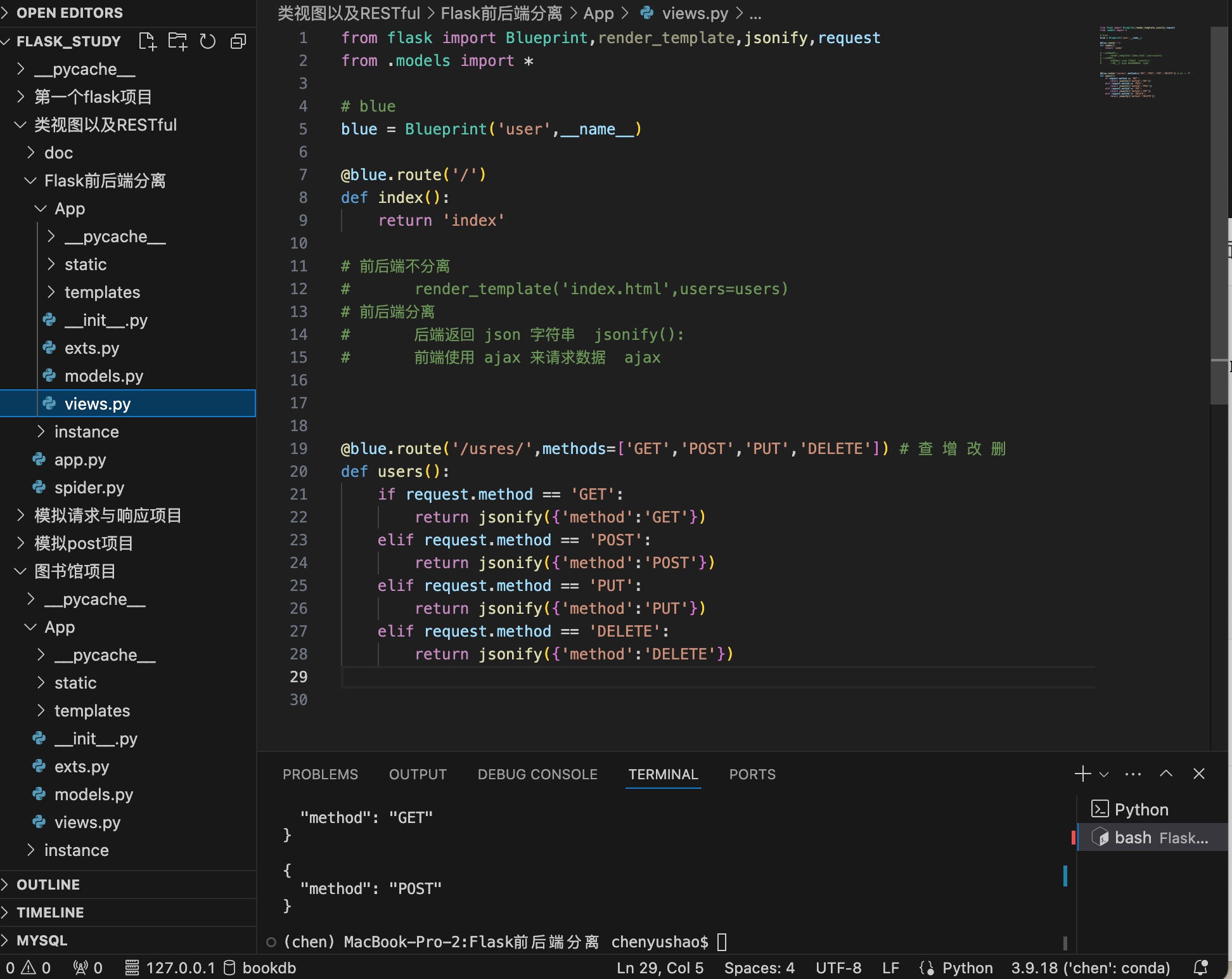Expand the 模拟请求与响应项目 folder
Viewport: 1232px width, 979px height.
tap(128, 515)
